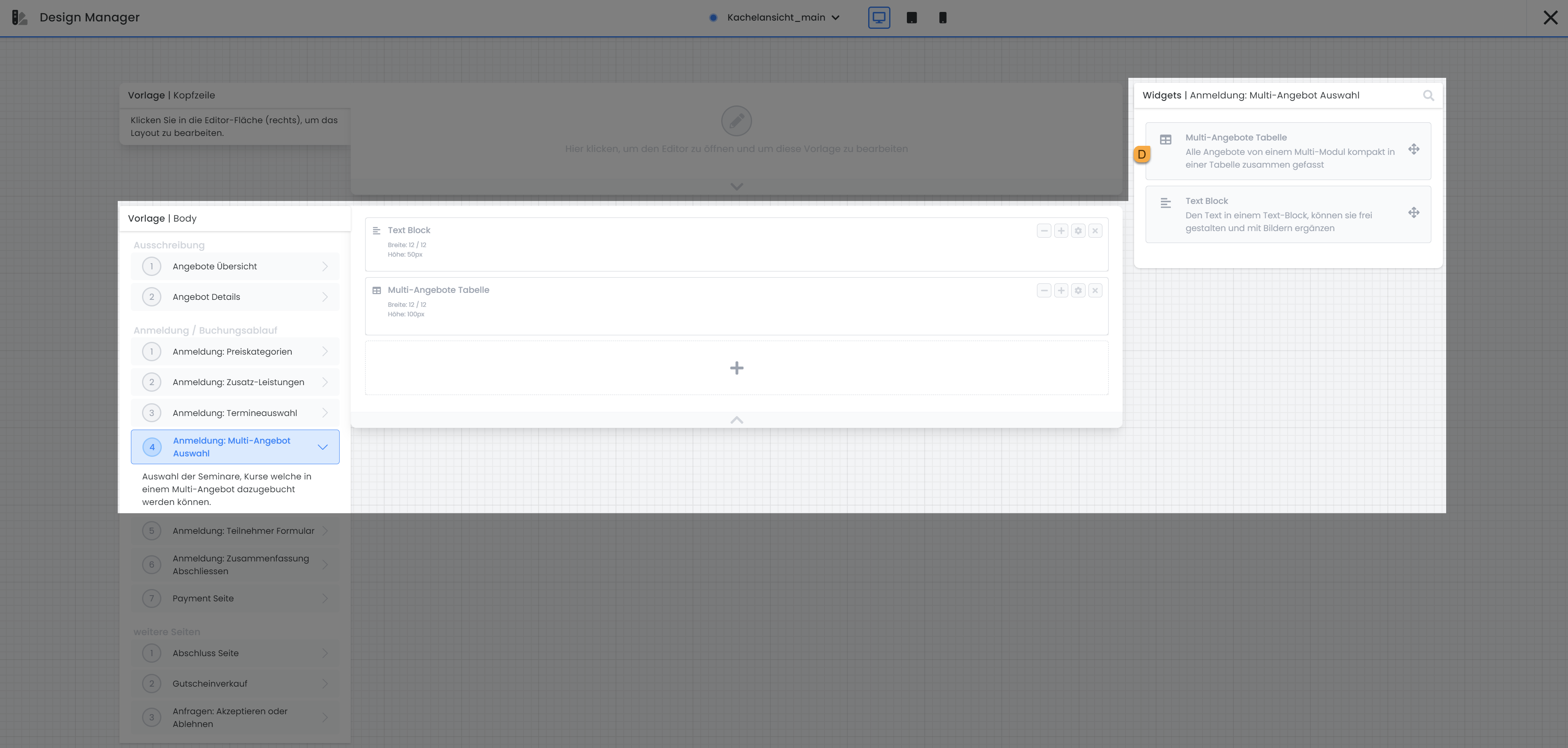Screen dimensions: 1568x748
Task: Switch to desktop preview mode
Action: pos(878,18)
